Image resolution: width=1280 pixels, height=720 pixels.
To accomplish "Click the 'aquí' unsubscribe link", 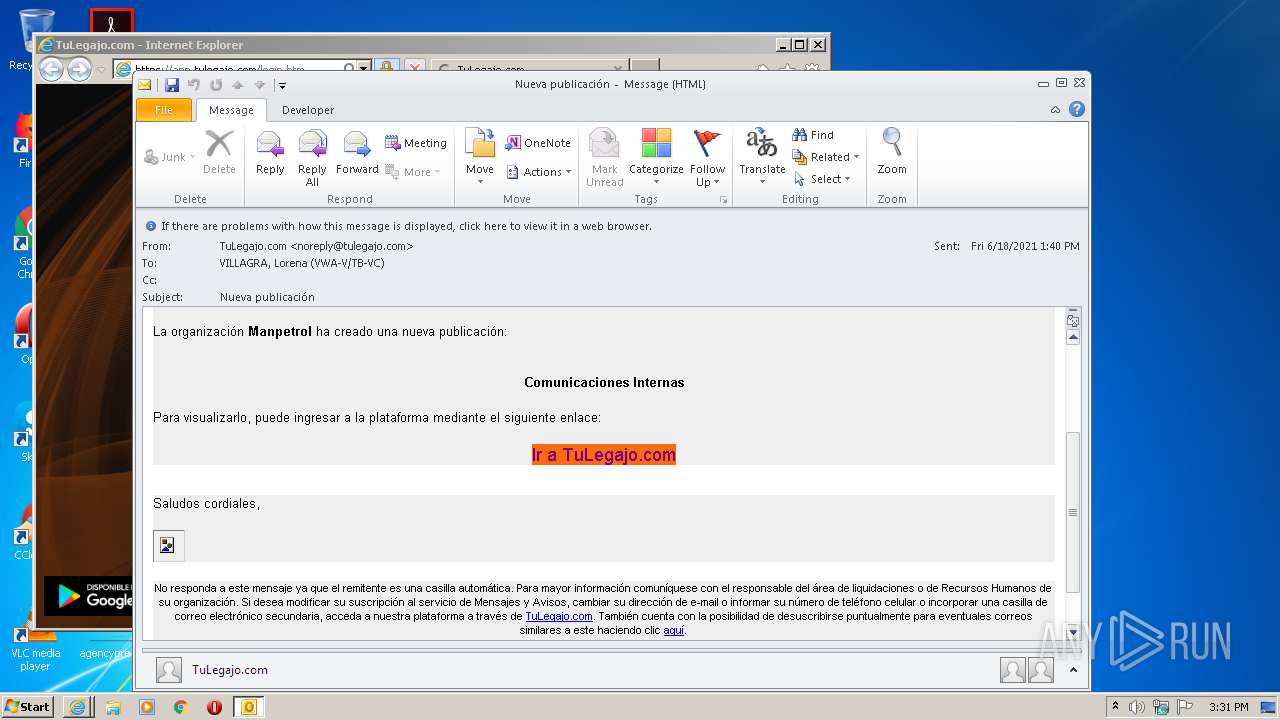I will click(674, 630).
